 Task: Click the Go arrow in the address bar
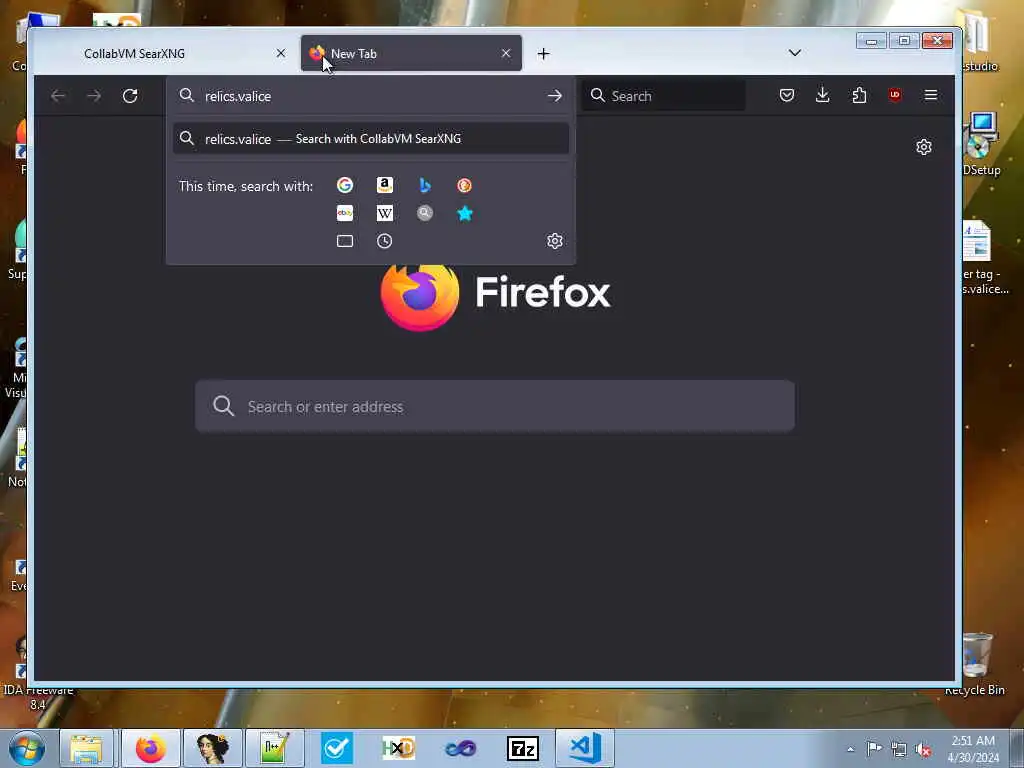pos(554,96)
